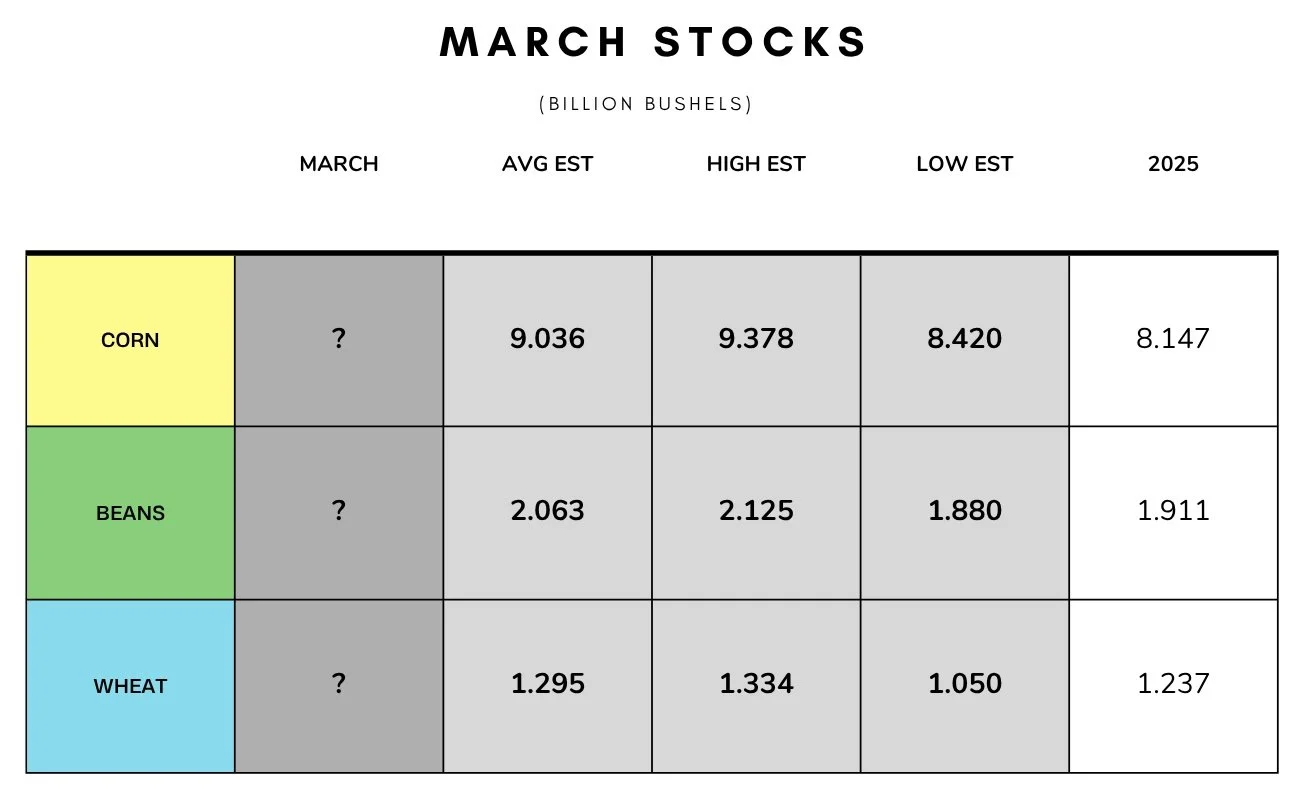The height and width of the screenshot is (793, 1303).
Task: Click the blue WHEAT row label
Action: pos(130,686)
